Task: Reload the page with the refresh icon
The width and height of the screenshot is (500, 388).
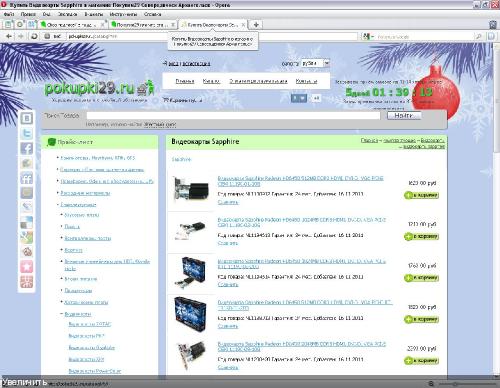Action: tap(34, 36)
